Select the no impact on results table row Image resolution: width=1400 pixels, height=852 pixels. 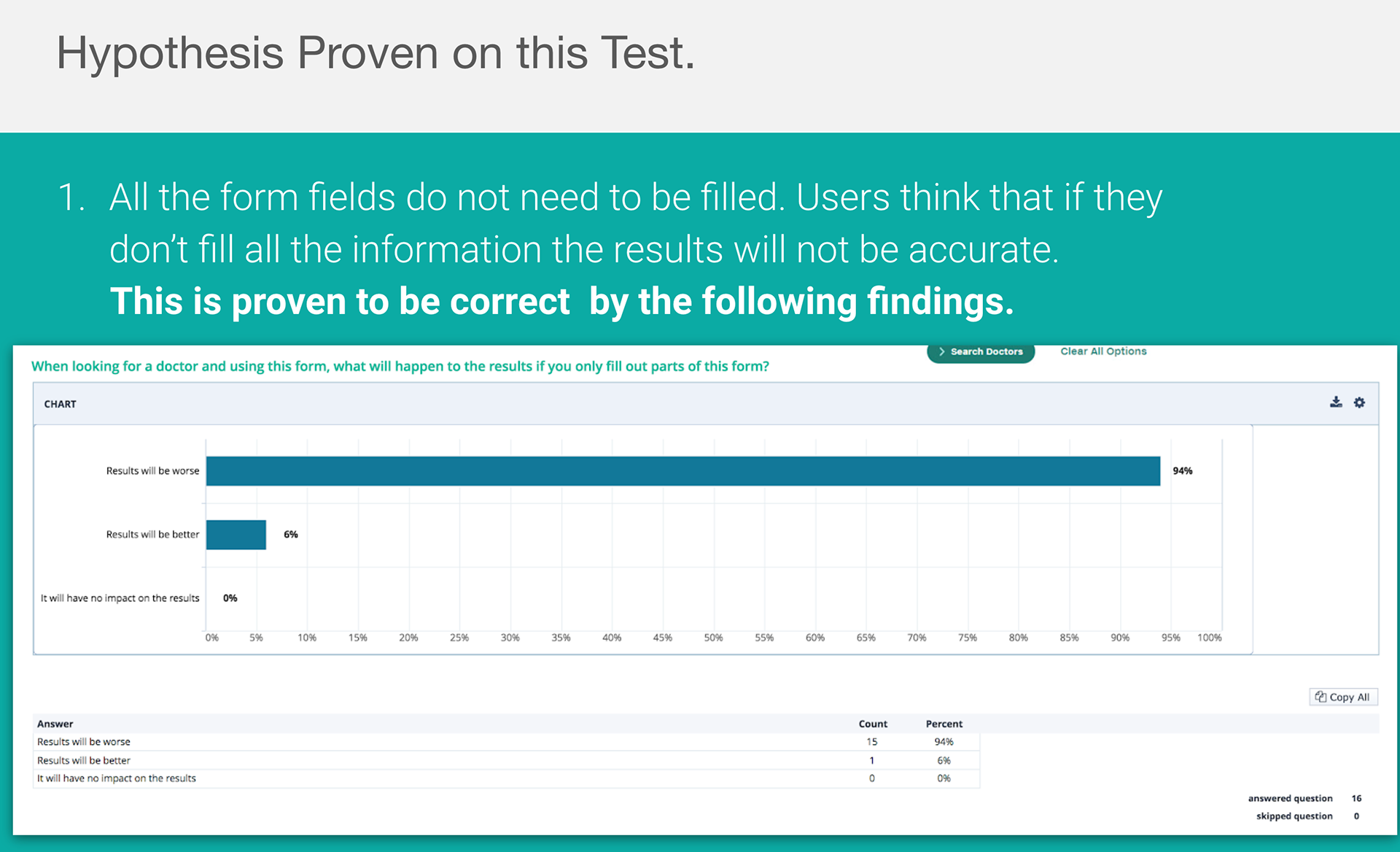click(x=507, y=778)
